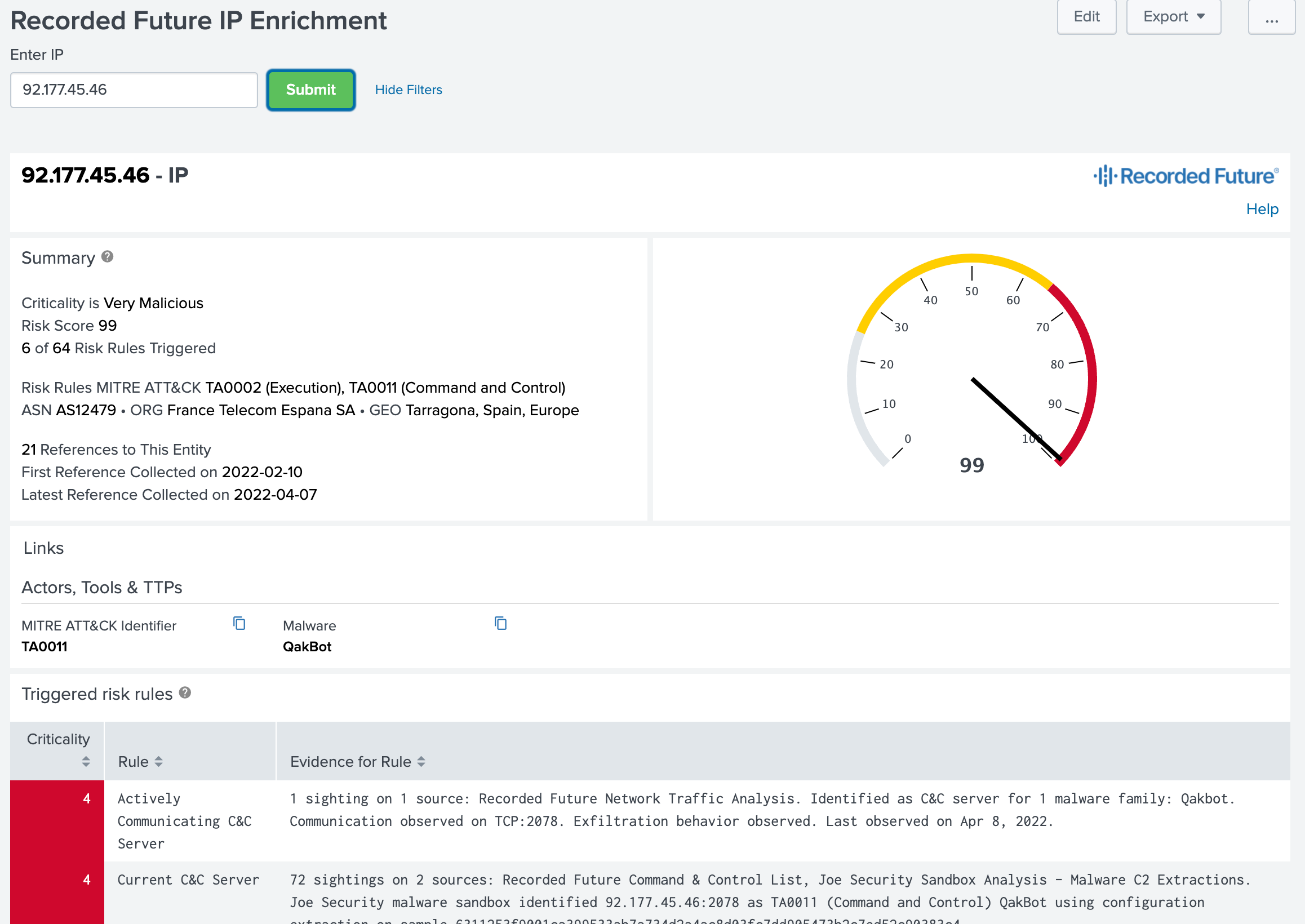
Task: Open the more actions ellipsis menu
Action: 1271,17
